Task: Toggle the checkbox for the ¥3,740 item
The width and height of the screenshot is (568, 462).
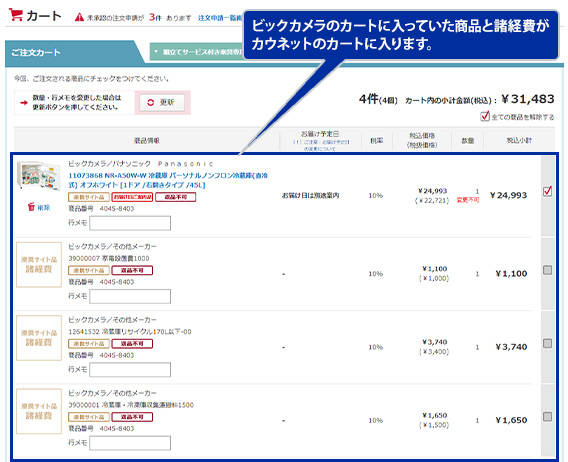Action: tap(547, 343)
